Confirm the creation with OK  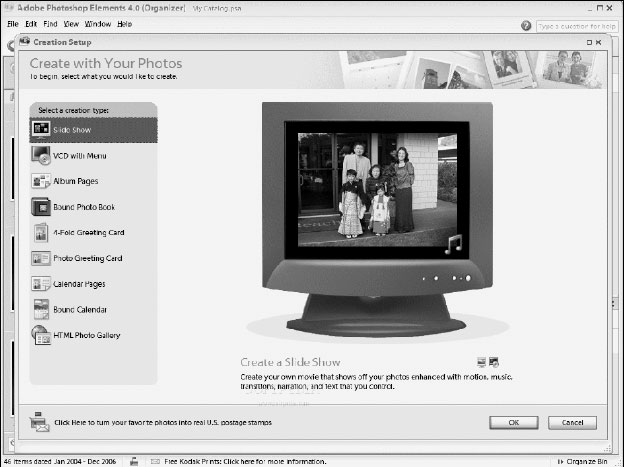click(514, 422)
